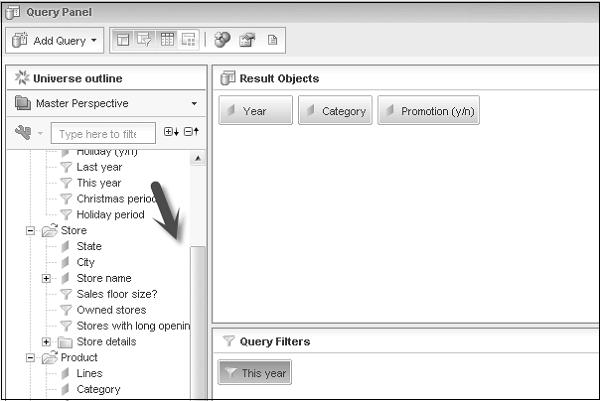Image resolution: width=600 pixels, height=401 pixels.
Task: Click the outline scroll up arrow
Action: coord(198,158)
